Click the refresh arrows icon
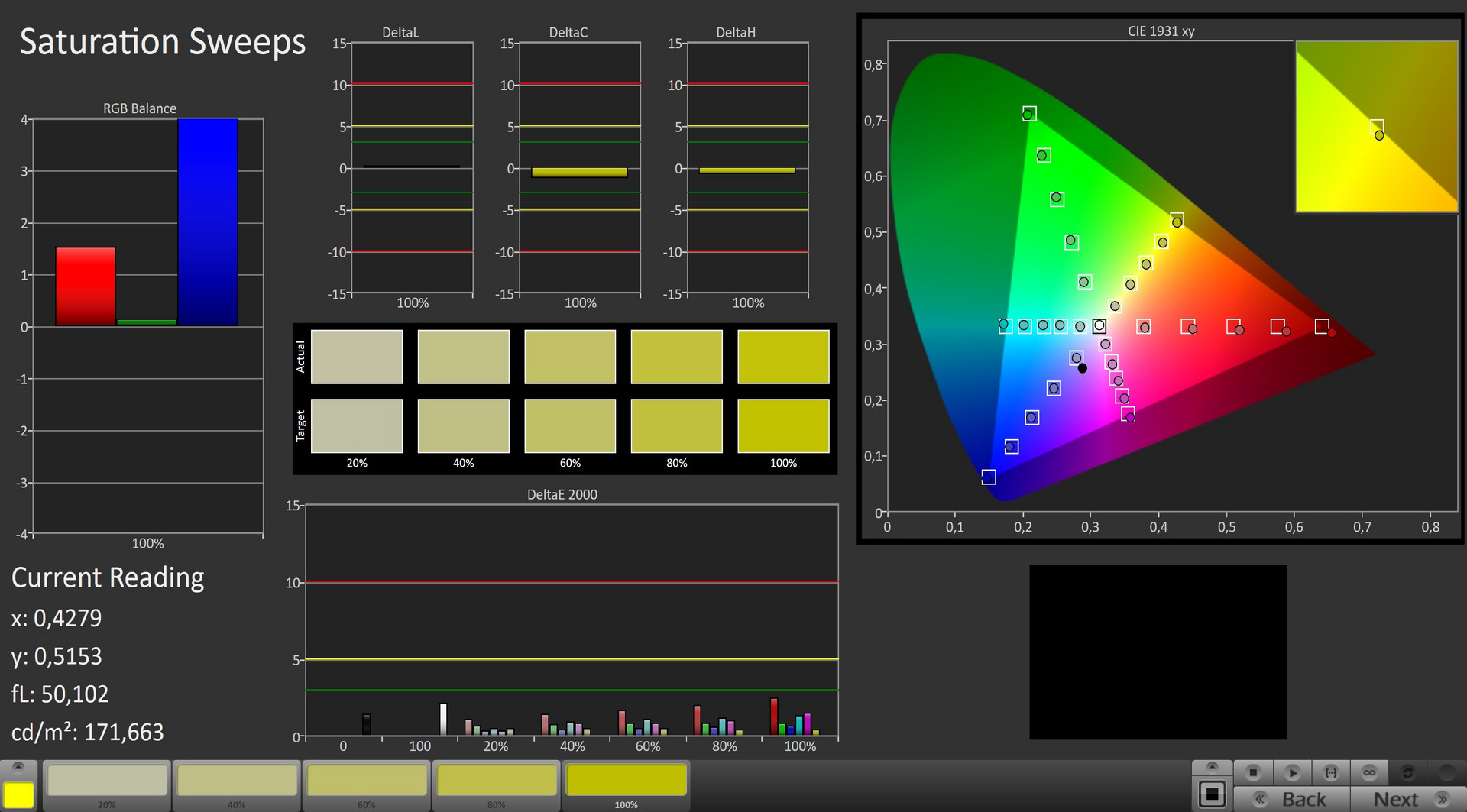Image resolution: width=1467 pixels, height=812 pixels. pos(1407,772)
